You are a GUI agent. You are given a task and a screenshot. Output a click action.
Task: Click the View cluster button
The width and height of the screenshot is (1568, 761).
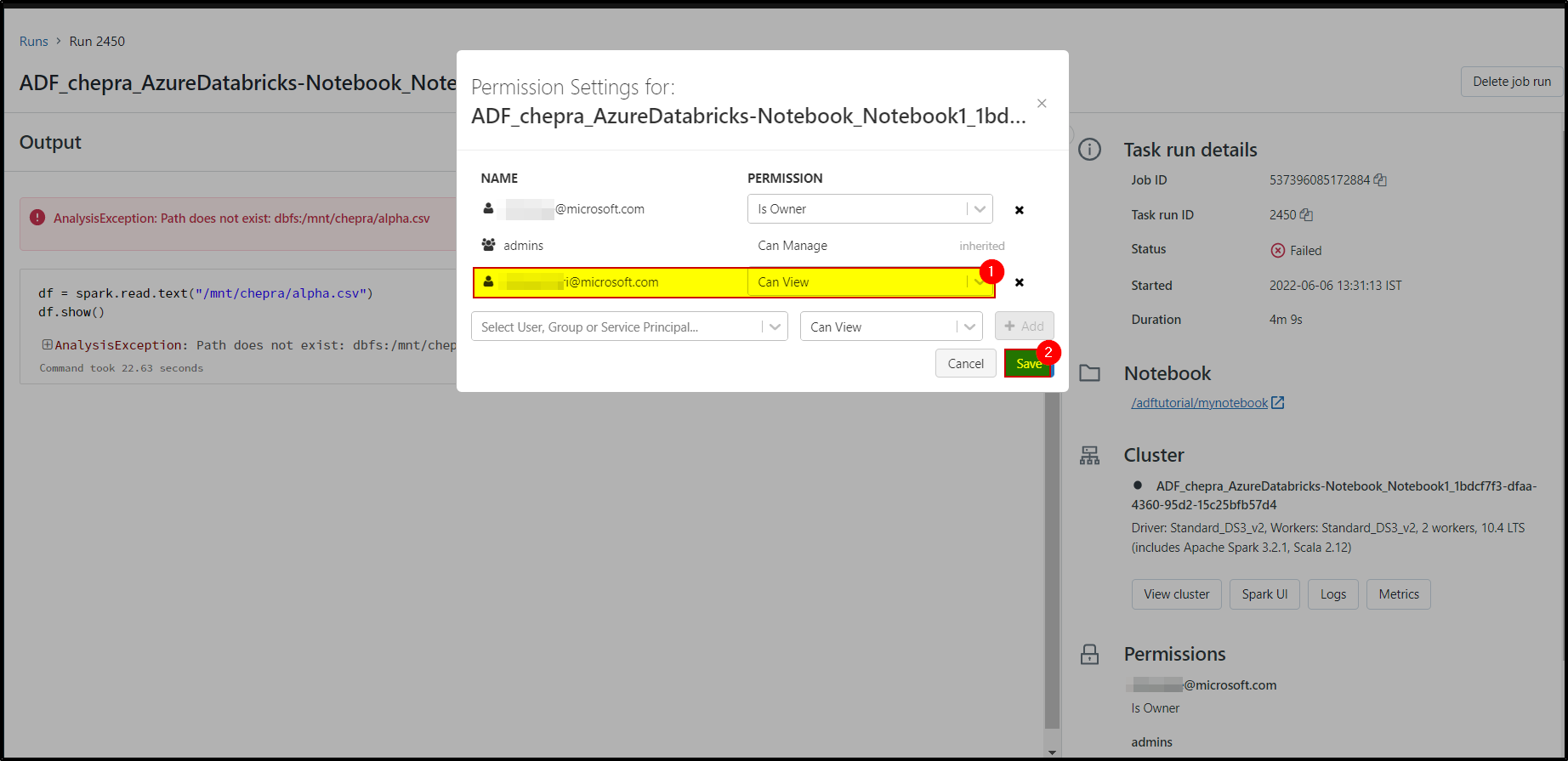tap(1177, 594)
